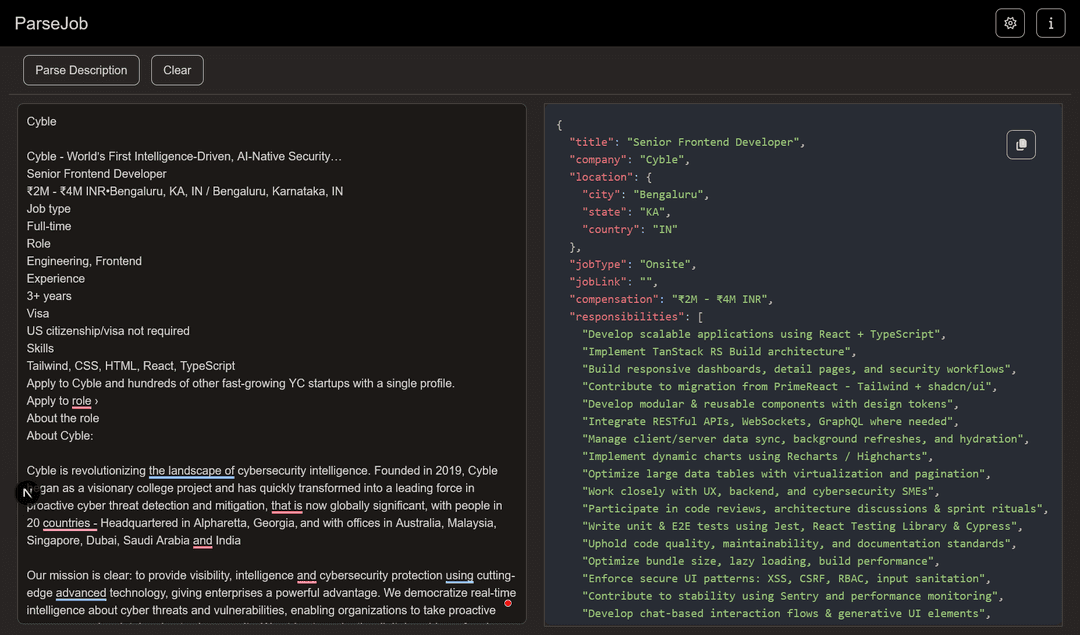Open the info icon button
This screenshot has height=635, width=1080.
(x=1050, y=23)
